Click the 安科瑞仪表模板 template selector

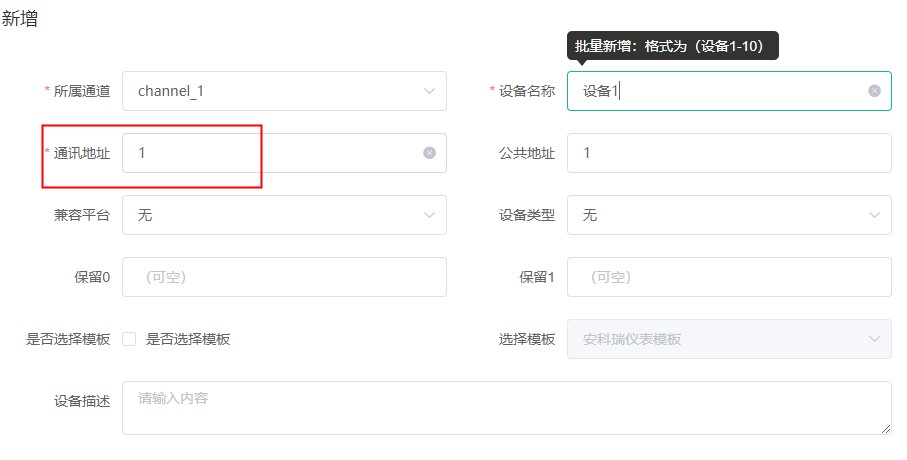729,339
